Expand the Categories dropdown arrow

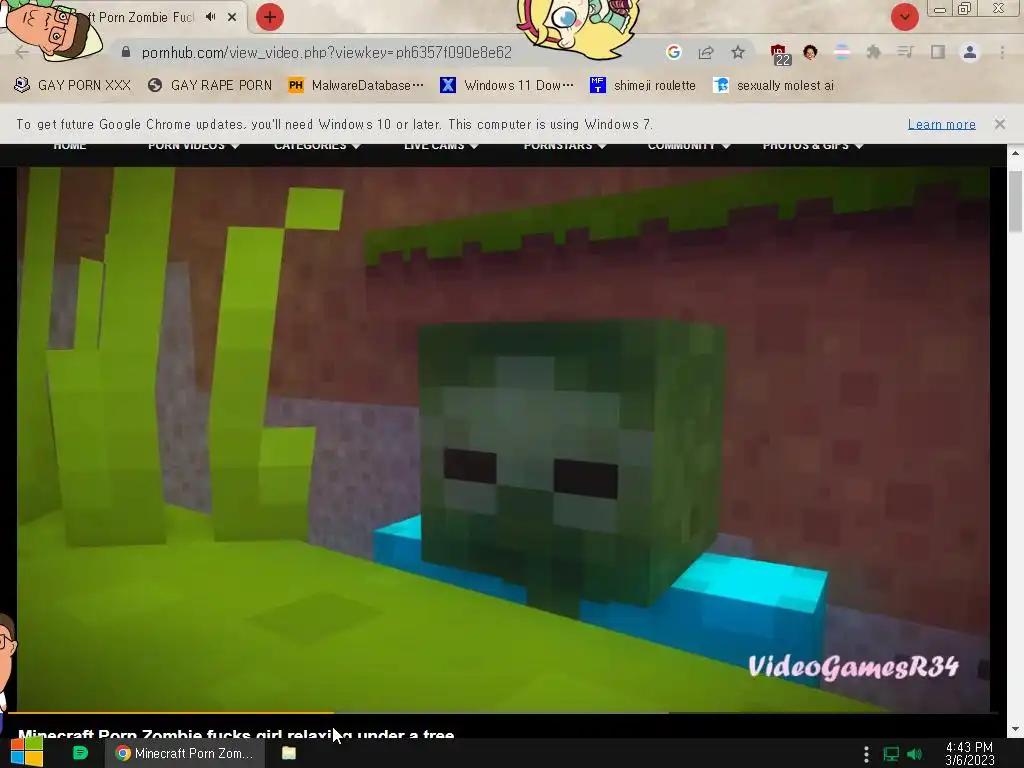[x=356, y=146]
